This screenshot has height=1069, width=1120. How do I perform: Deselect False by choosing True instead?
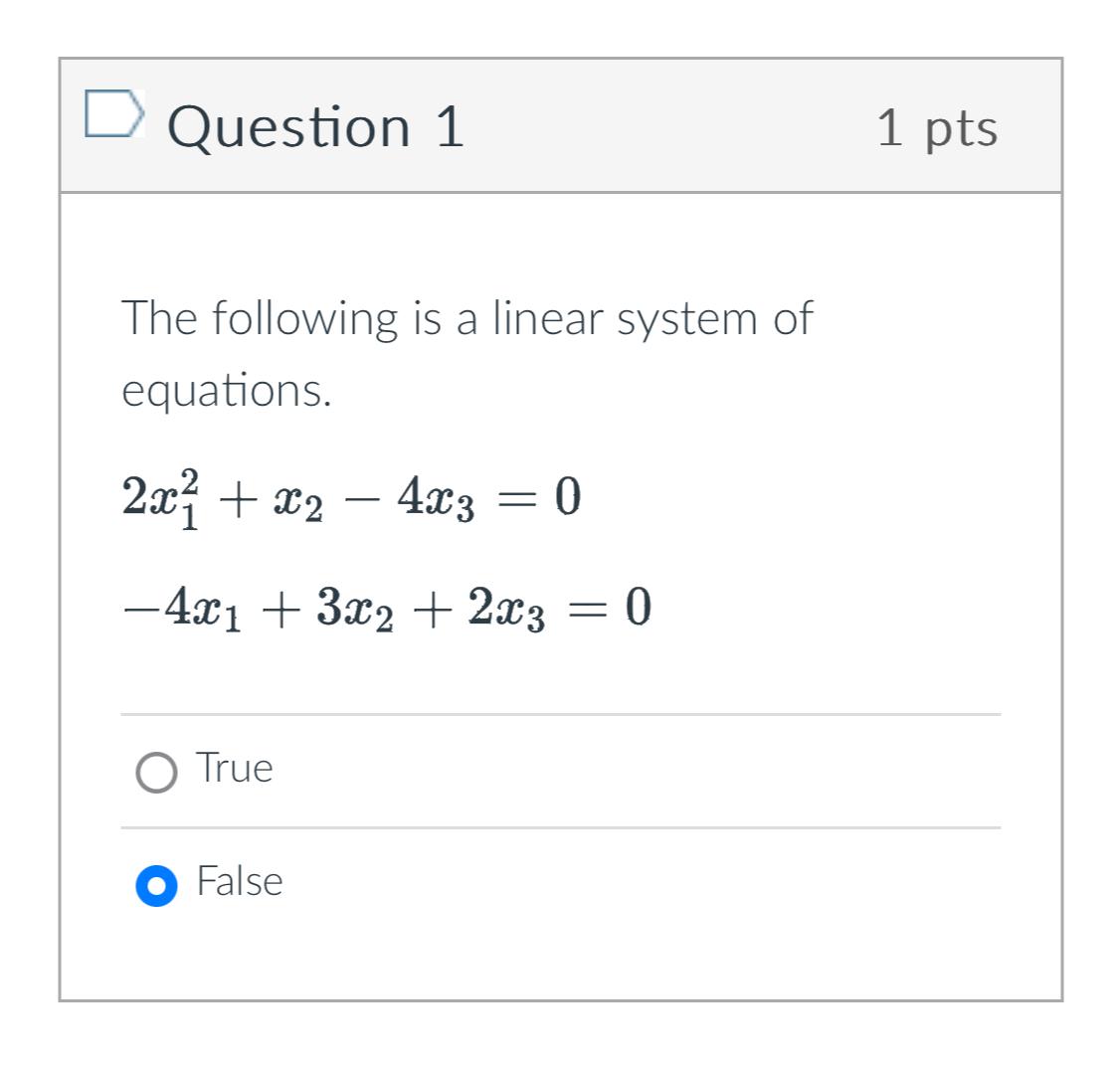pyautogui.click(x=154, y=769)
